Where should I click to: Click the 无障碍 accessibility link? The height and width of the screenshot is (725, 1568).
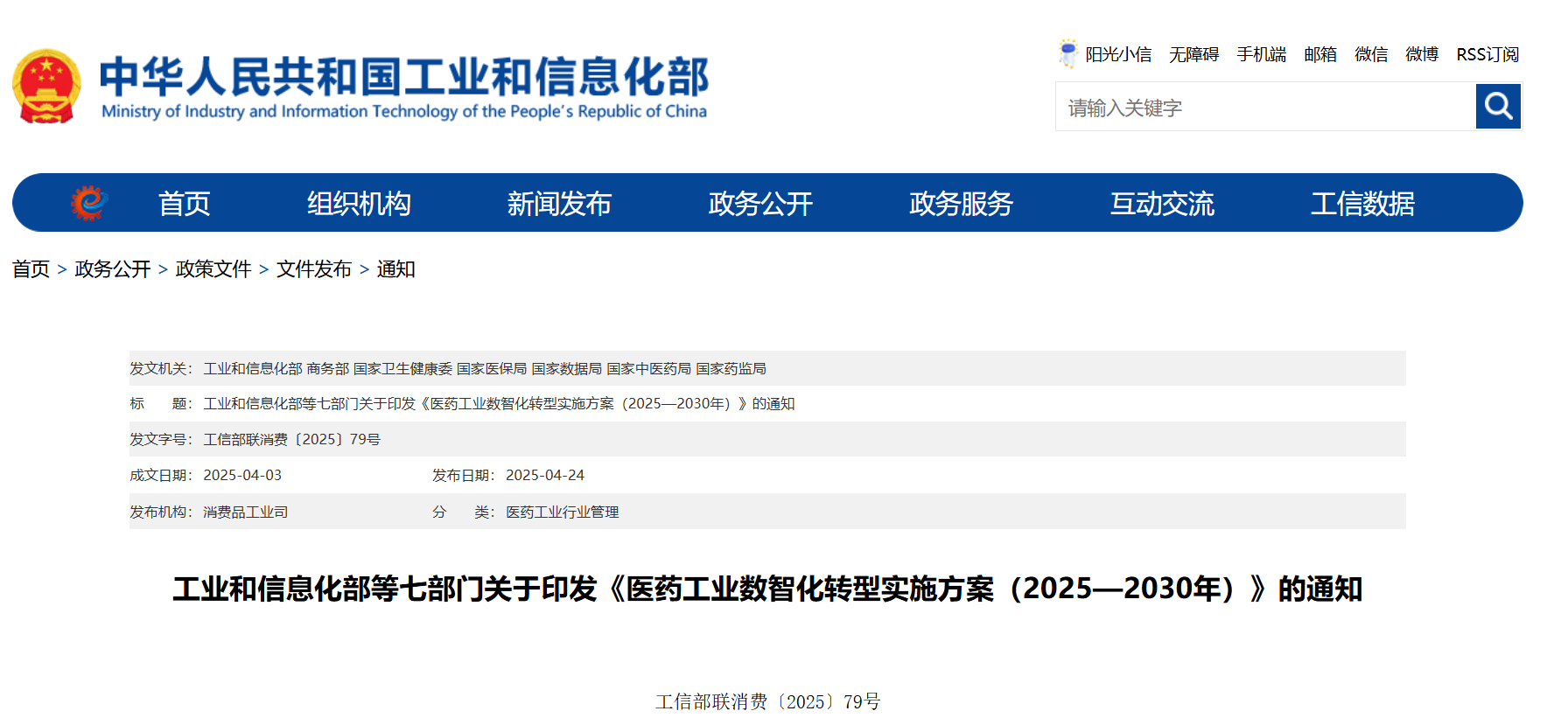(1193, 54)
